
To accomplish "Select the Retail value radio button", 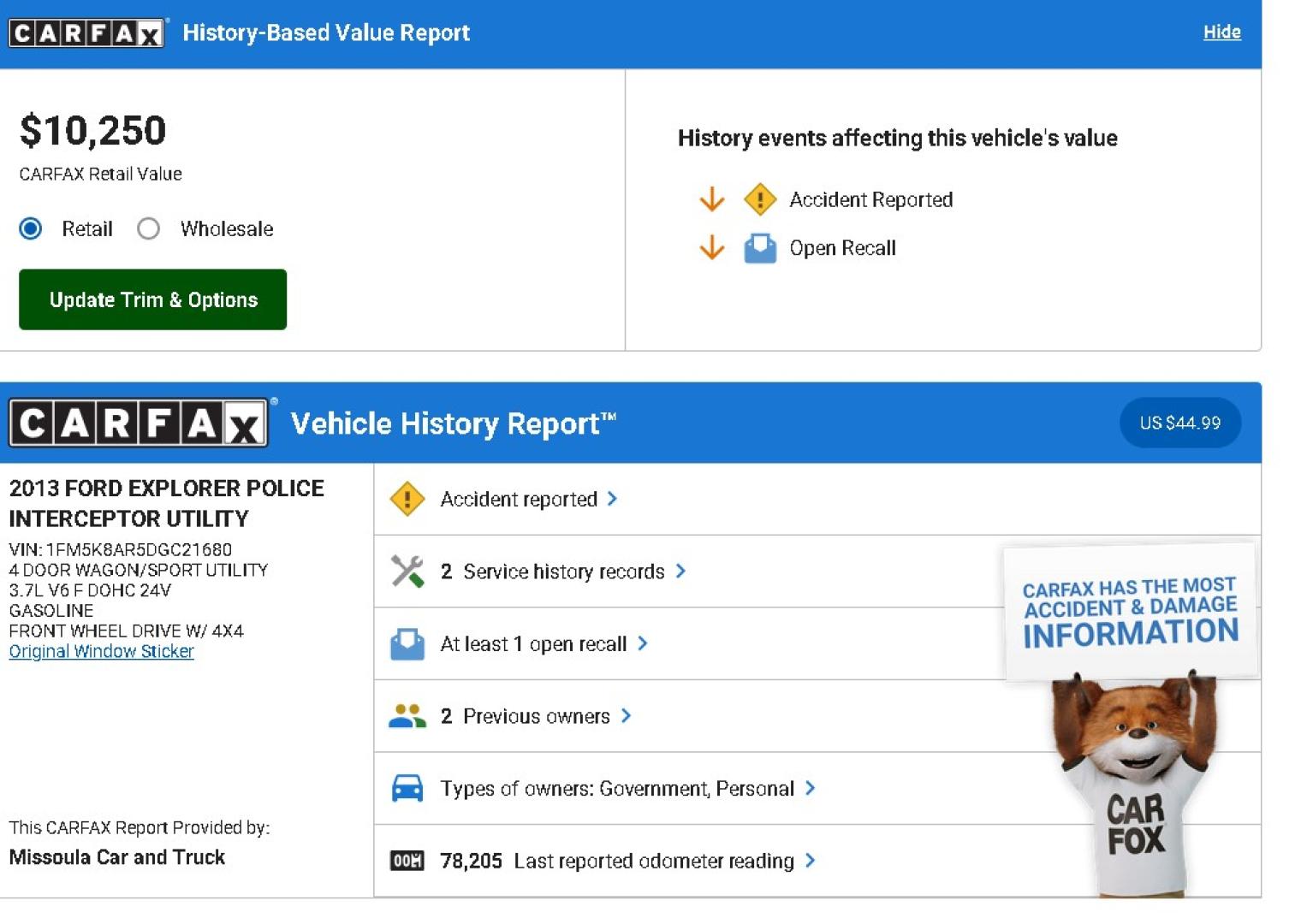I will tap(31, 228).
